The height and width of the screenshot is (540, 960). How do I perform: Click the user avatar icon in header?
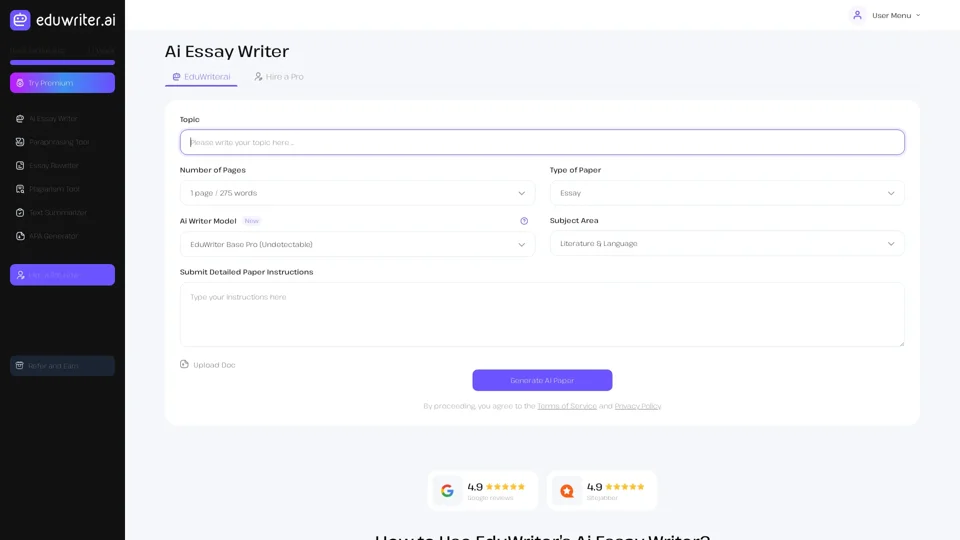(857, 15)
